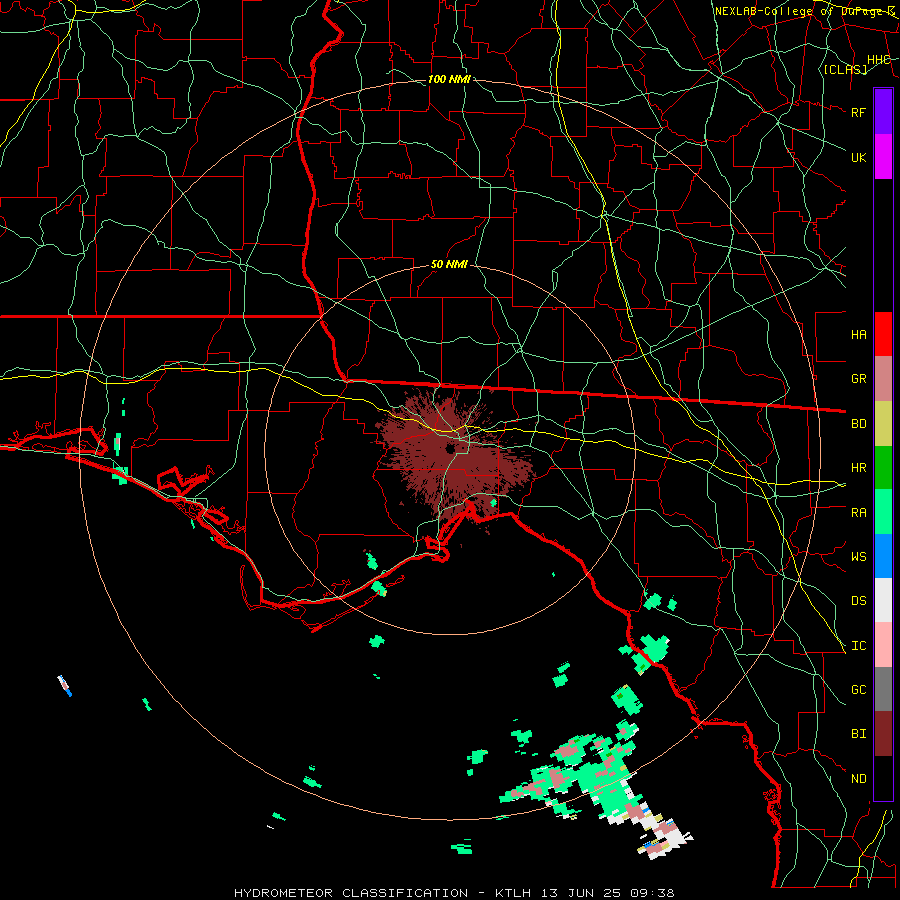Select the BD yellow legend block
This screenshot has height=900, width=900.
point(883,423)
